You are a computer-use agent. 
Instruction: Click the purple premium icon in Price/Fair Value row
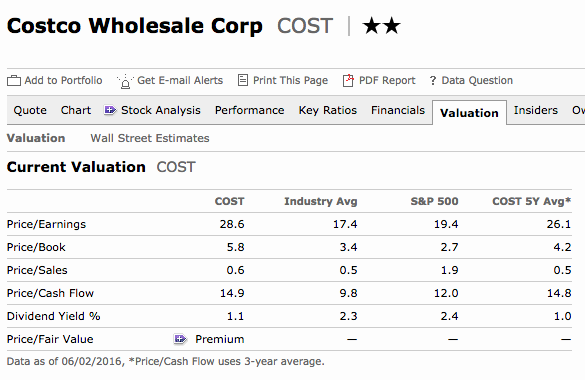tap(180, 339)
